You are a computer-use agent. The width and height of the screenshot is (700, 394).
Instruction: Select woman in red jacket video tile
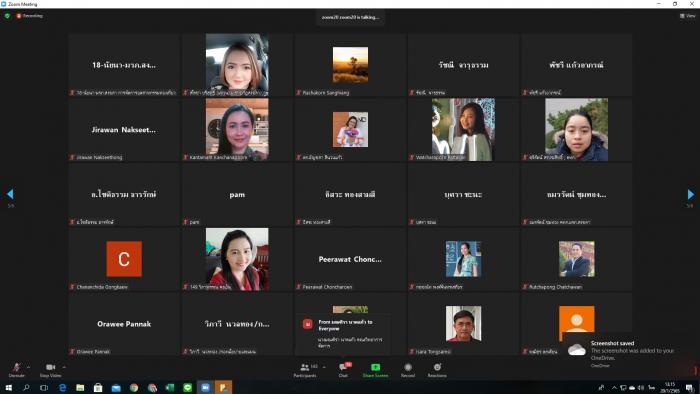[237, 259]
